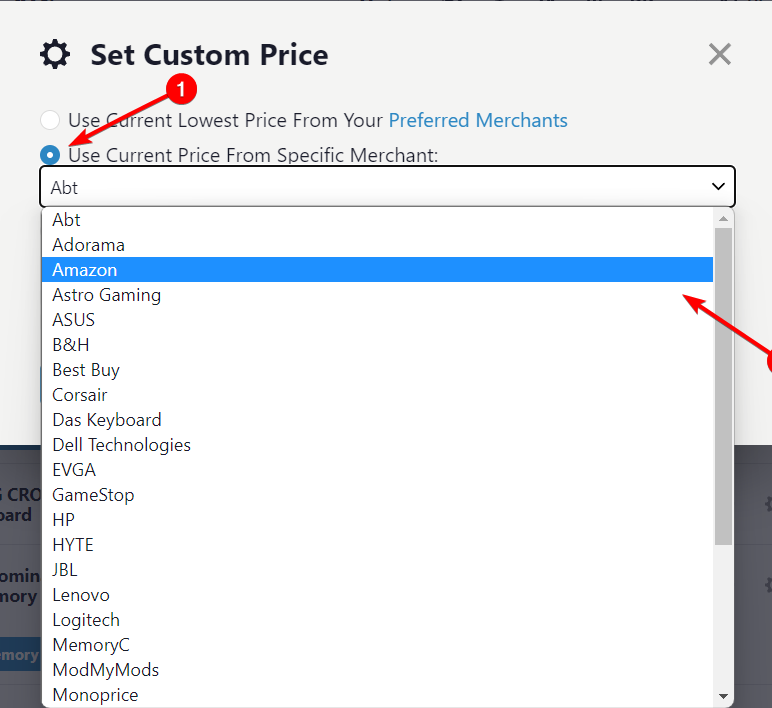Screen dimensions: 772x708
Task: Pick B&H from the merchant options
Action: point(70,345)
